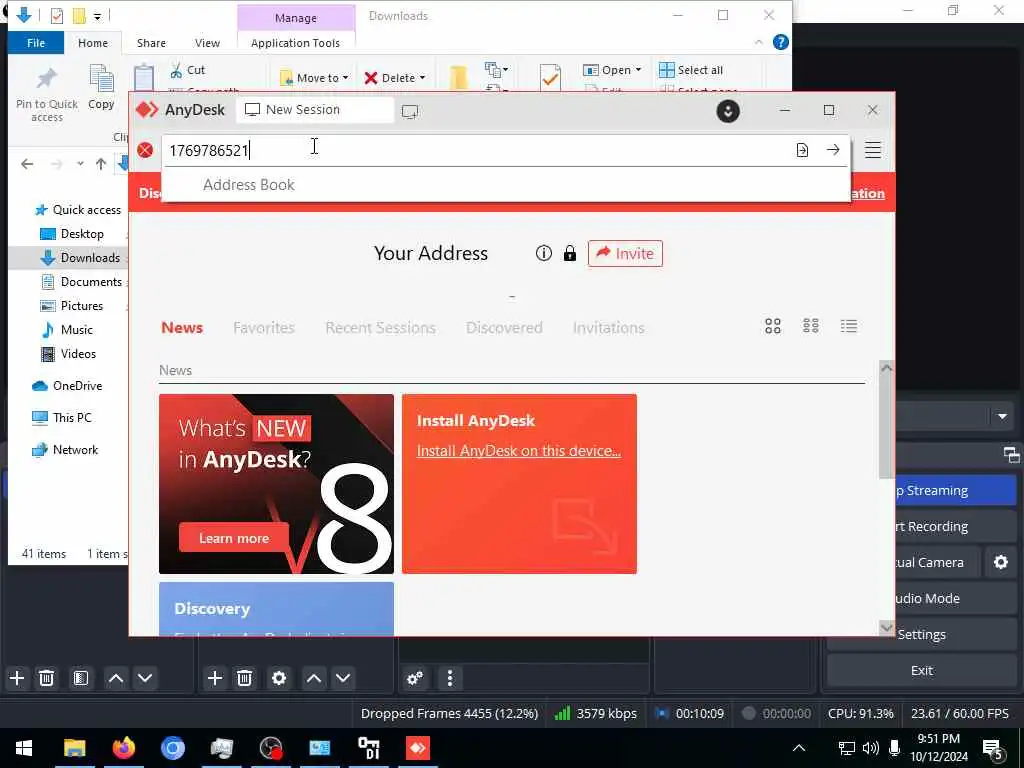Add a scene with OBS plus button
This screenshot has height=768, width=1024.
click(x=17, y=679)
